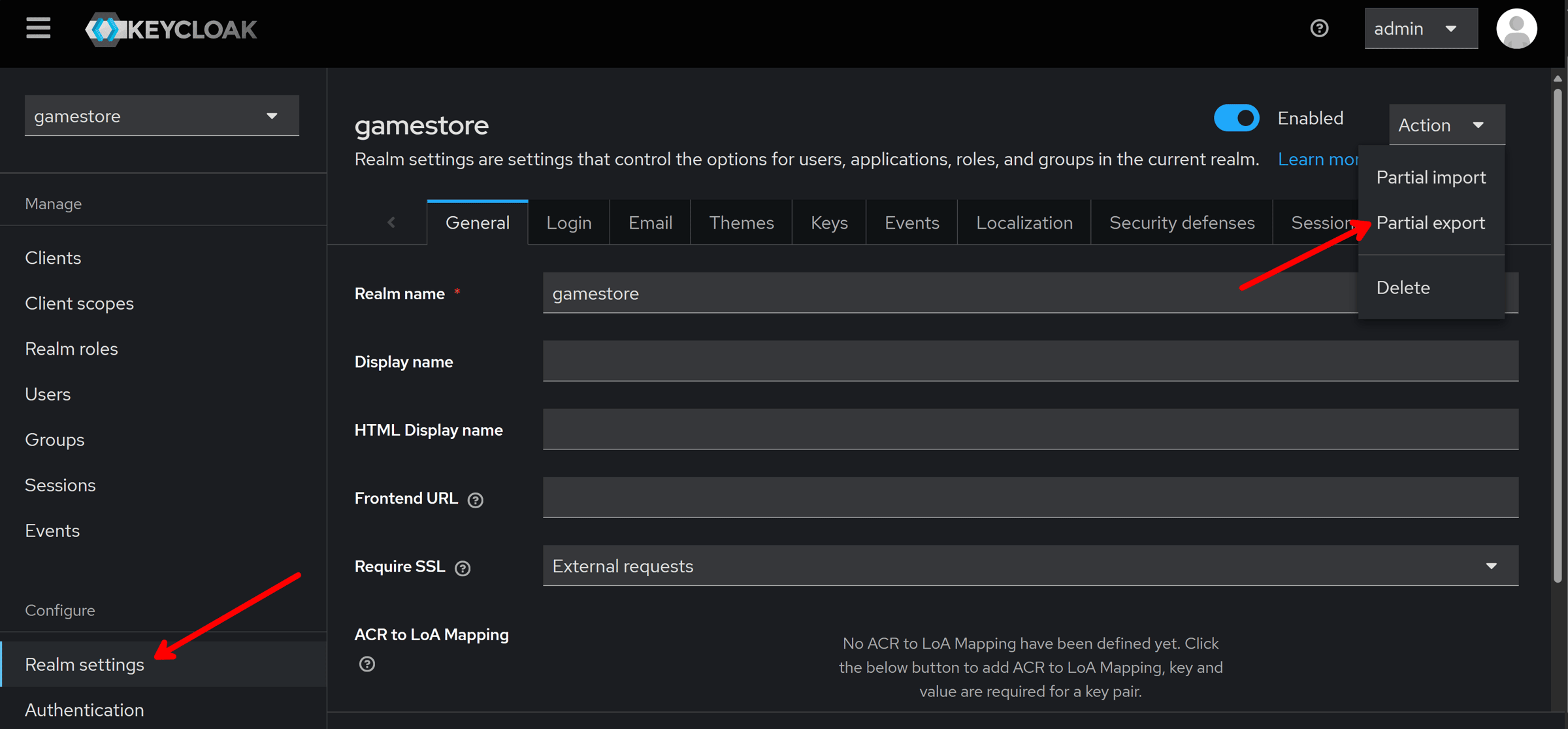The height and width of the screenshot is (729, 1568).
Task: Go to the Keys tab
Action: pos(829,223)
